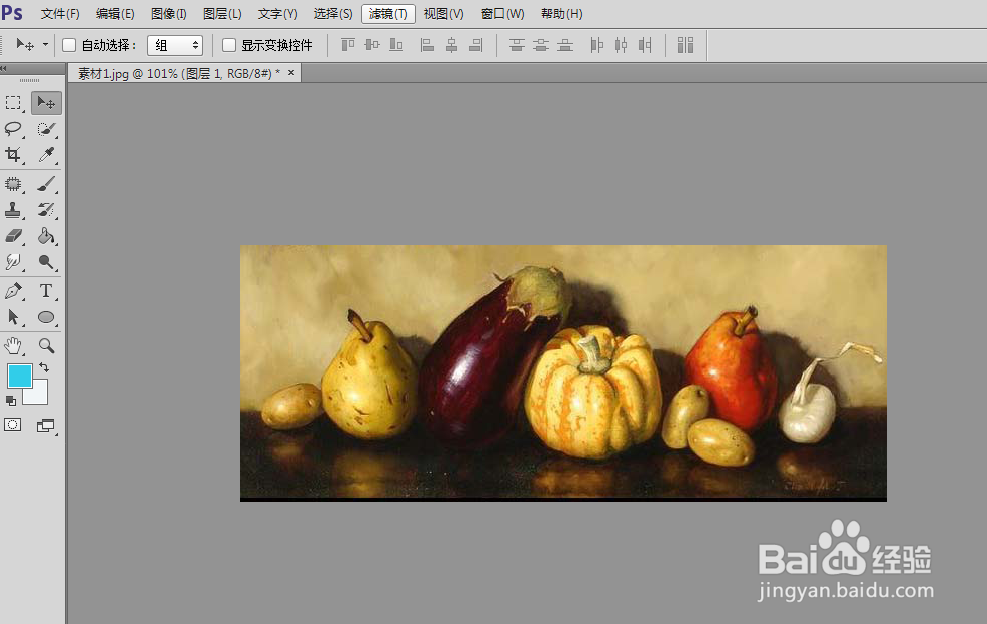Viewport: 987px width, 624px height.
Task: Open the Move tool preset picker arrow
Action: click(45, 45)
